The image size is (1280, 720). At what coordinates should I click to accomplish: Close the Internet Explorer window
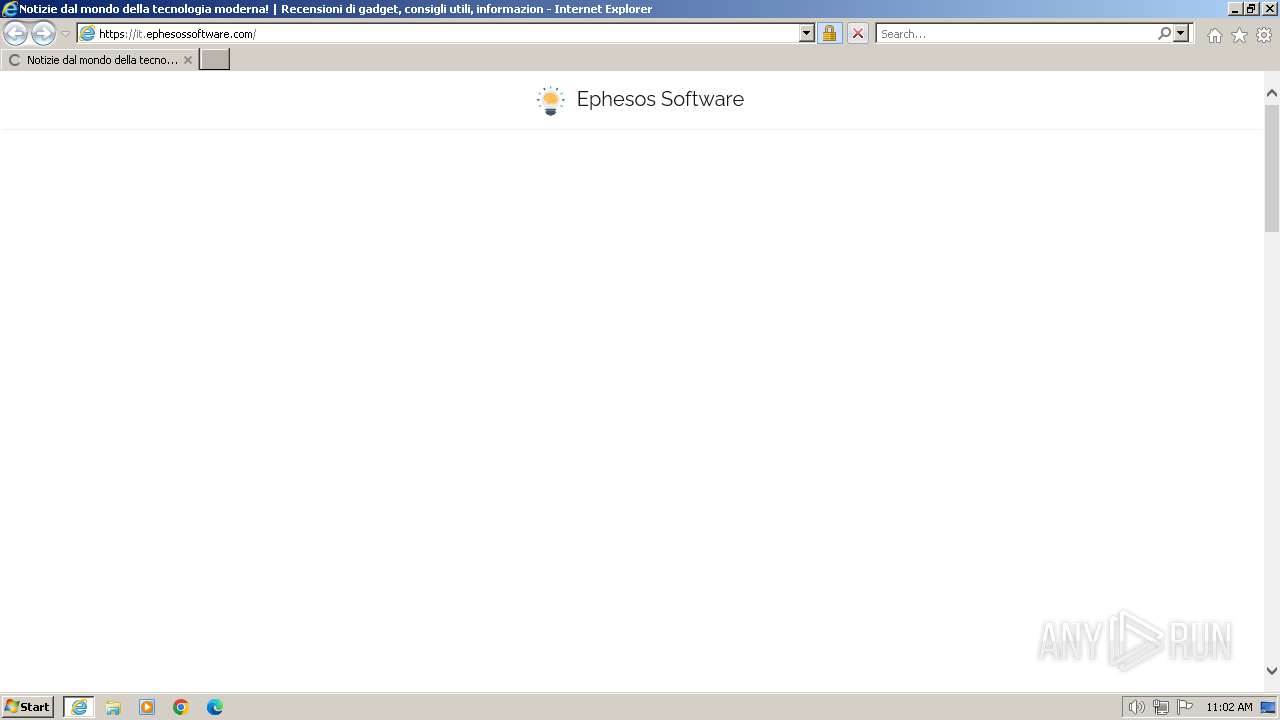(1270, 9)
